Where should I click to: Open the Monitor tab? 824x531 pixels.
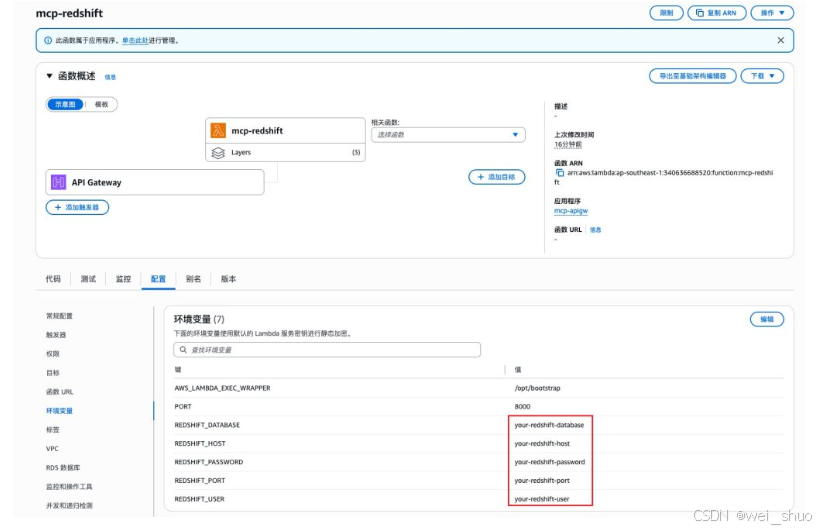123,279
